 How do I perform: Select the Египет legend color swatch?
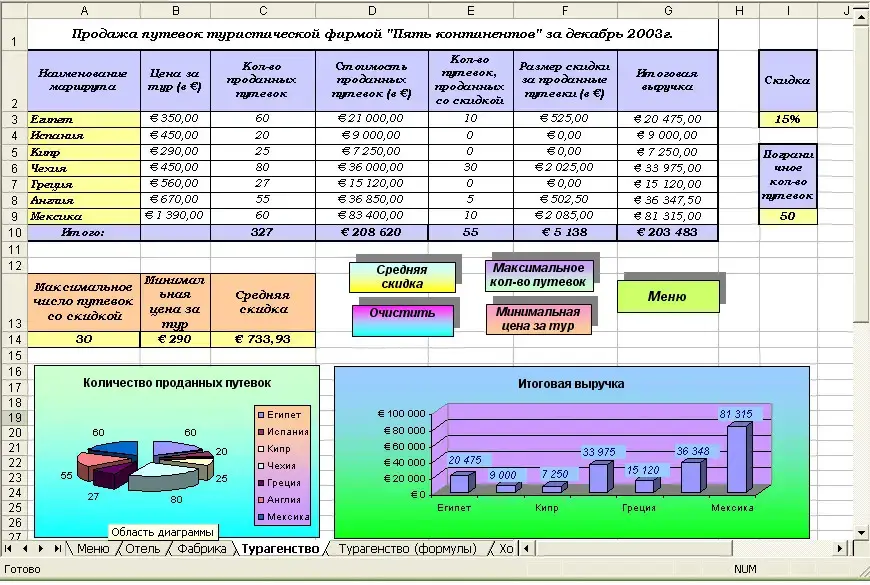(x=259, y=414)
